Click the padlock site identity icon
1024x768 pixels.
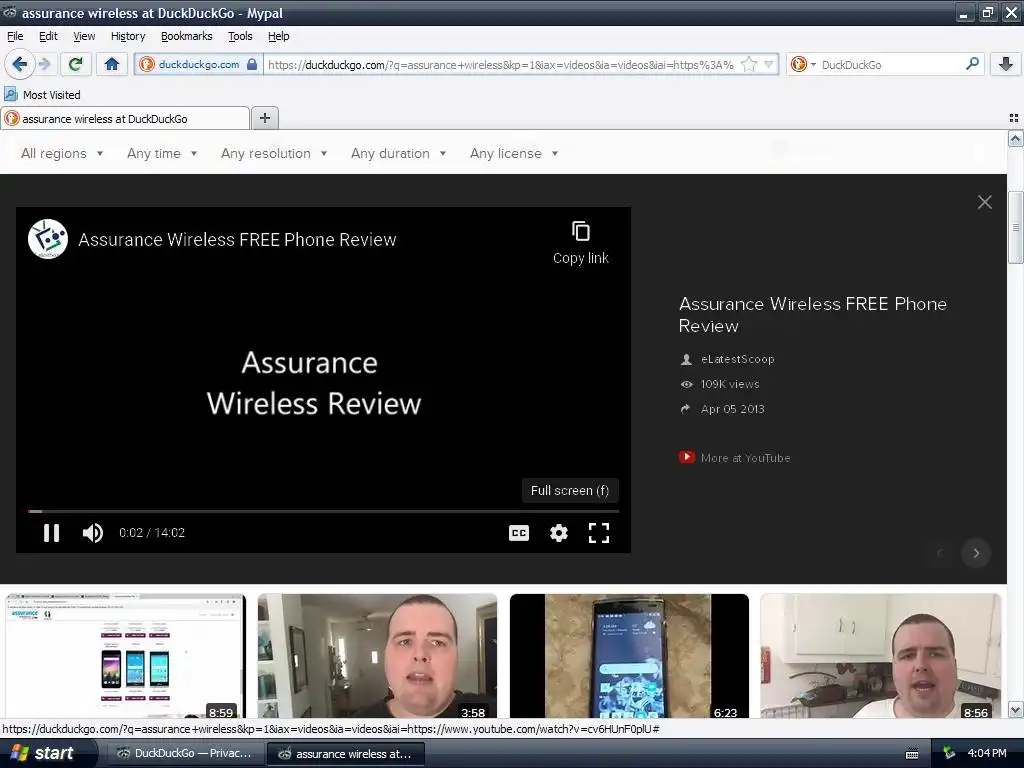(252, 64)
